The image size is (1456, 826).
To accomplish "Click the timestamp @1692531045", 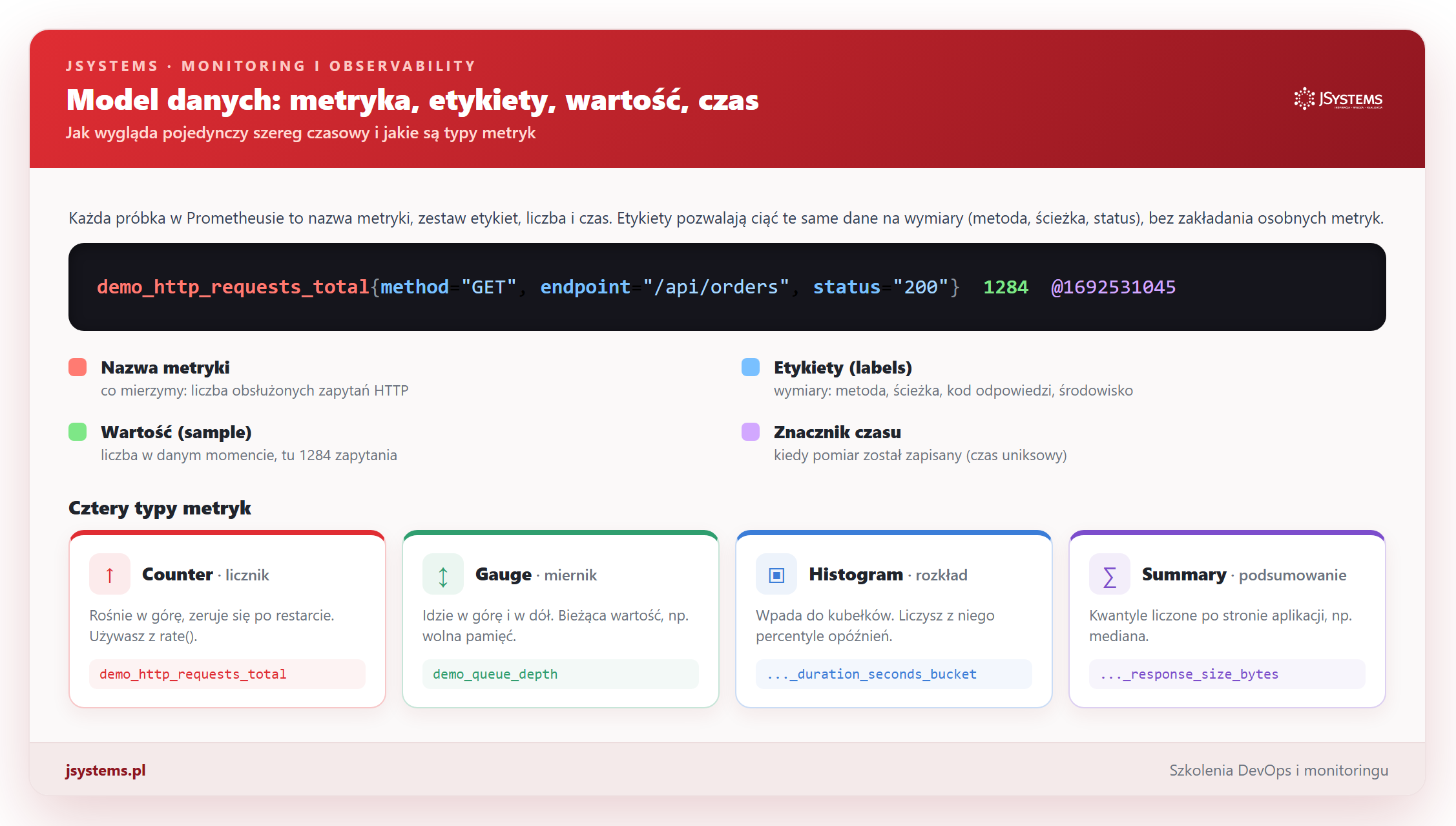I will [x=1114, y=287].
